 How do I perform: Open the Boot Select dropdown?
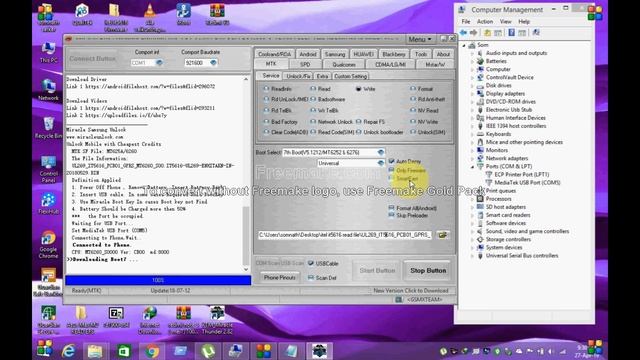pyautogui.click(x=381, y=152)
